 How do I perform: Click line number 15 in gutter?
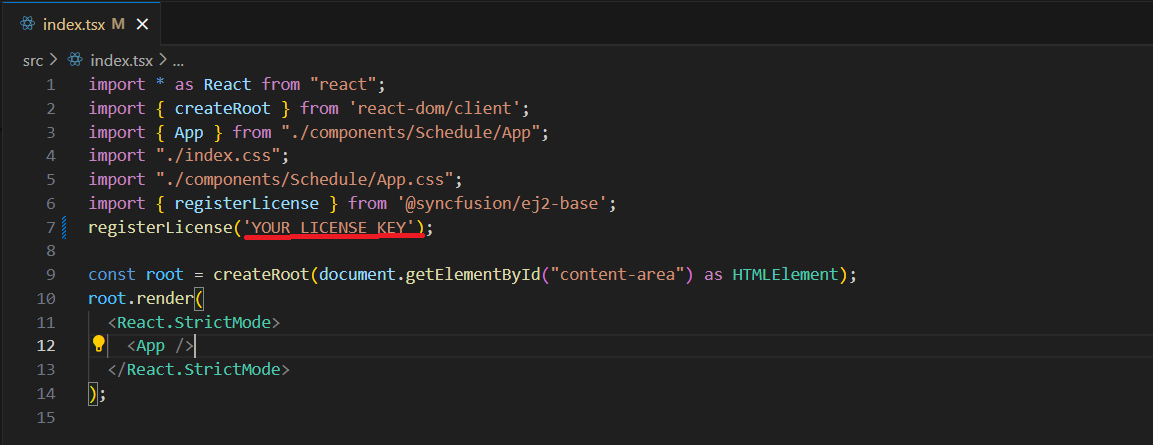click(46, 417)
